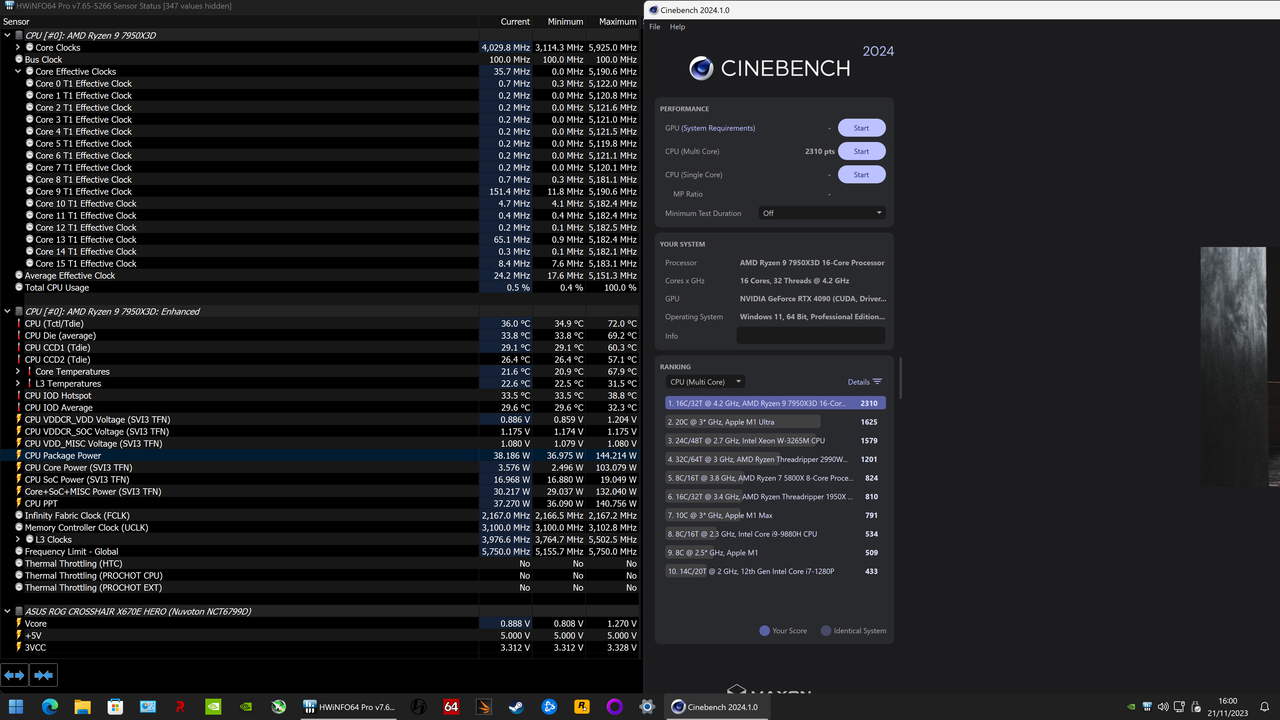Click the notification bell in the system tray
The height and width of the screenshot is (720, 1280).
[x=1265, y=707]
